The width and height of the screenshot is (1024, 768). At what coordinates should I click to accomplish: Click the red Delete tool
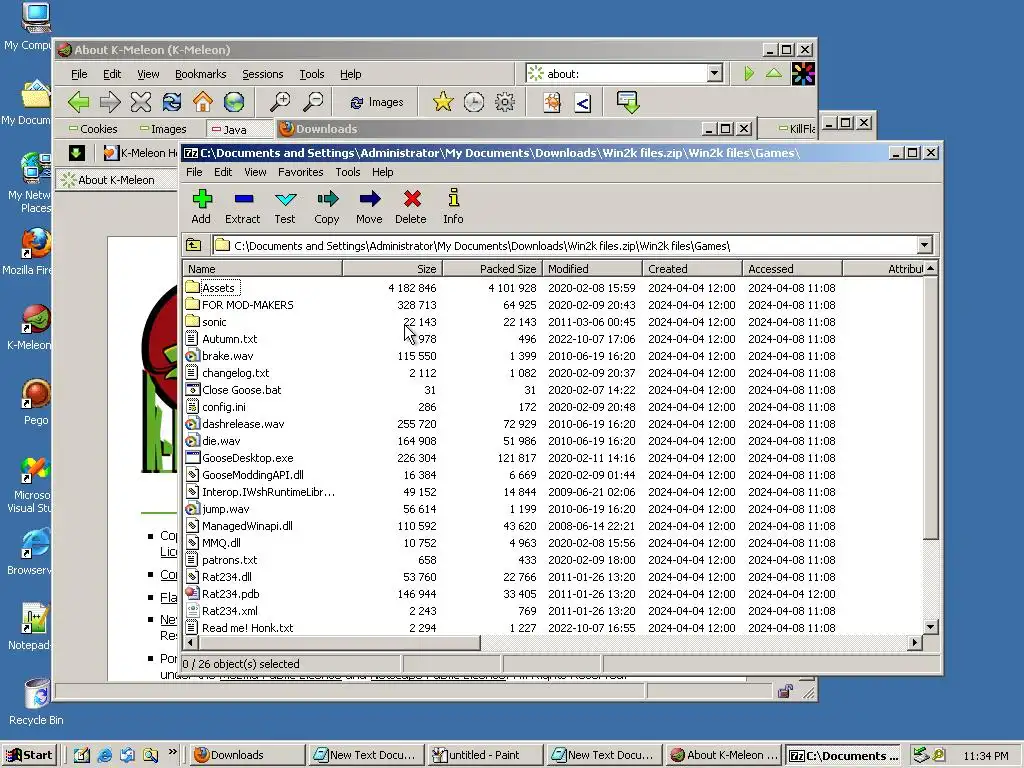[x=411, y=206]
